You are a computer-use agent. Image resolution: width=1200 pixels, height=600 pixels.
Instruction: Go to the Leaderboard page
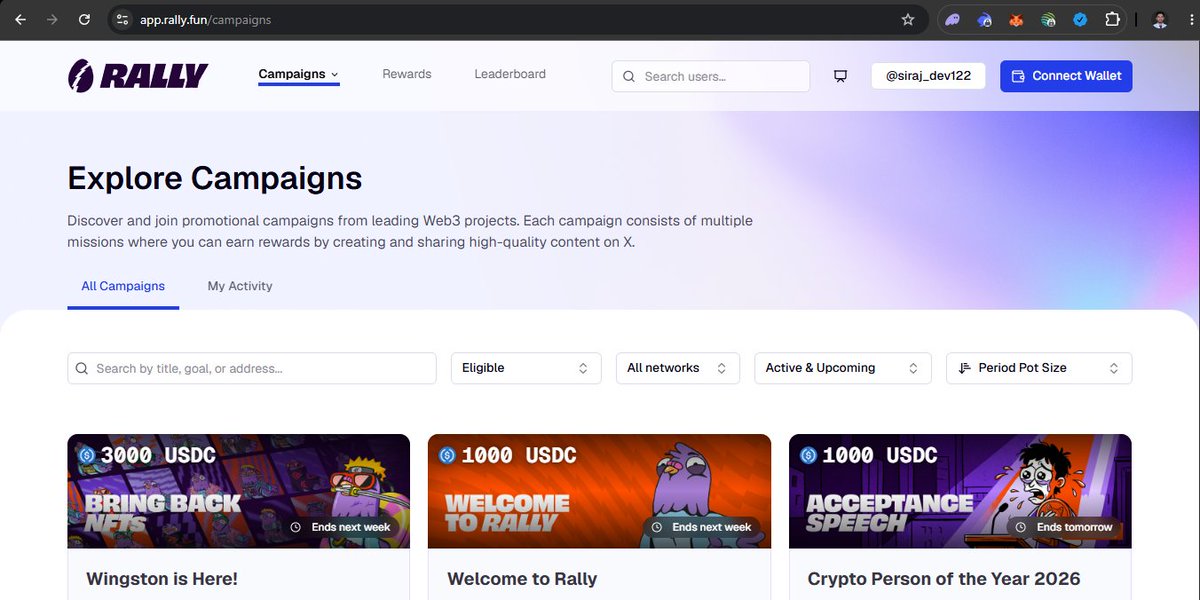510,74
